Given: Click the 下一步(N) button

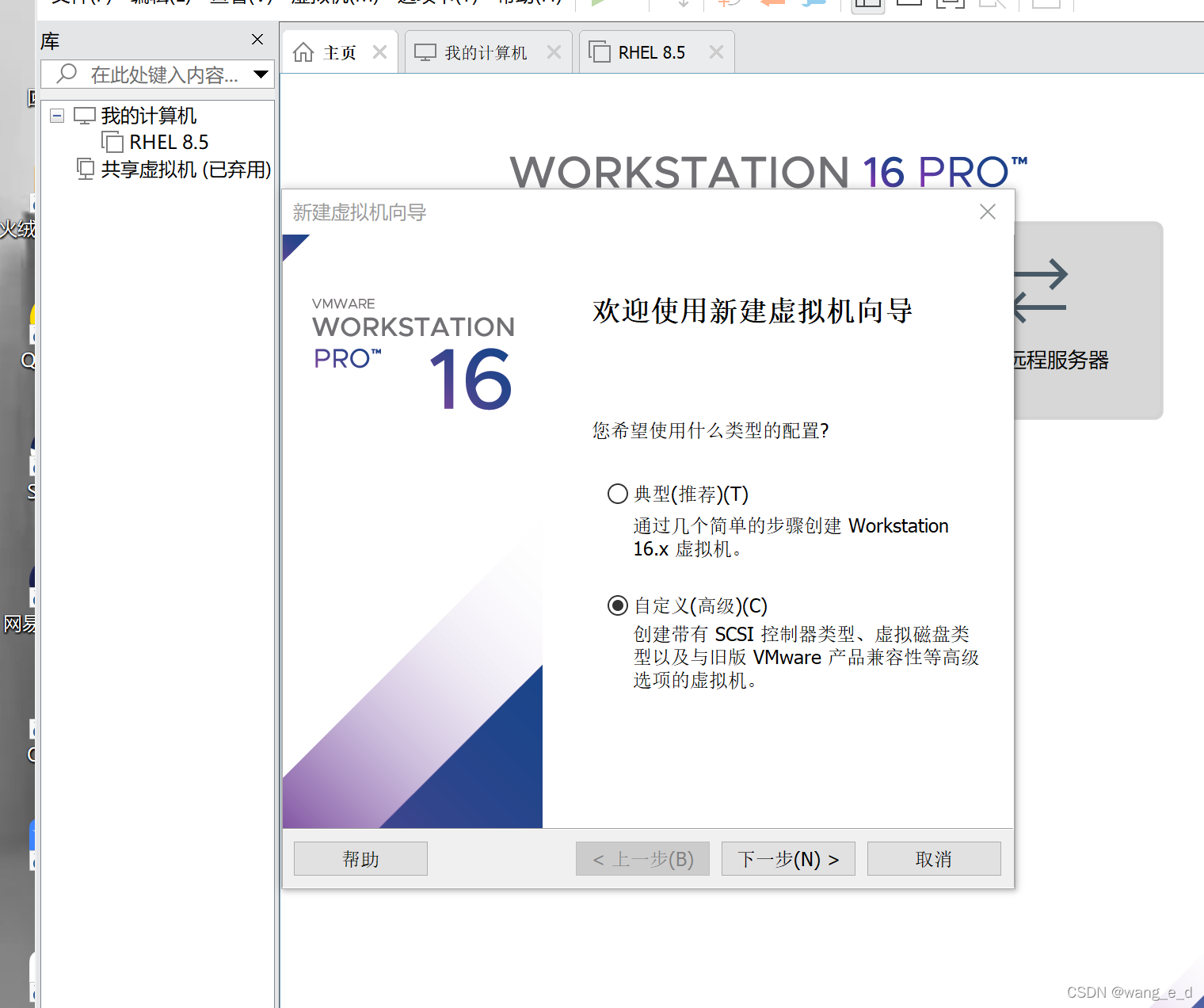Looking at the screenshot, I should click(x=787, y=859).
